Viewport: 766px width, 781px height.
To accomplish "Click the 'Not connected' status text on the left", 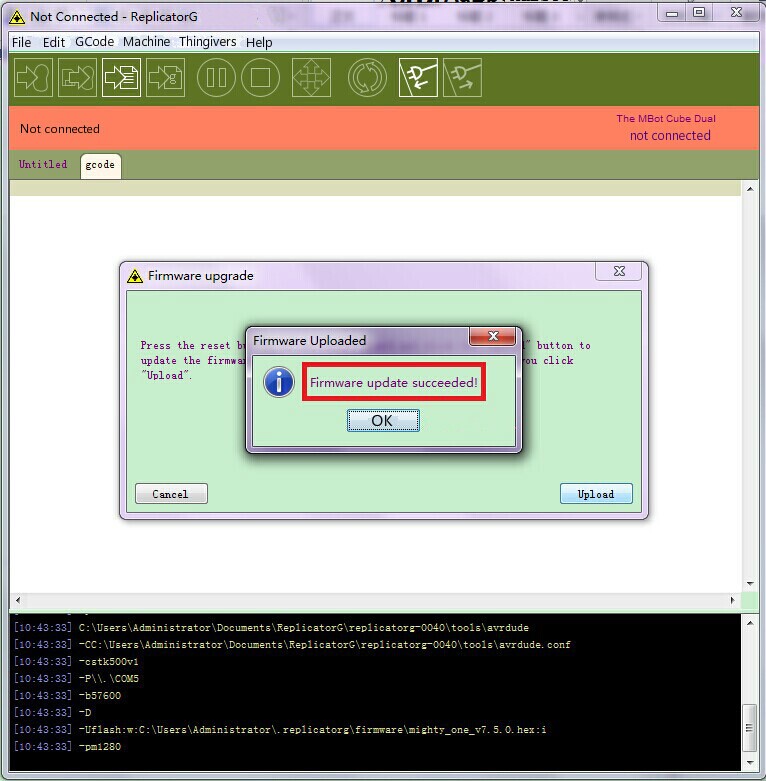I will click(60, 129).
